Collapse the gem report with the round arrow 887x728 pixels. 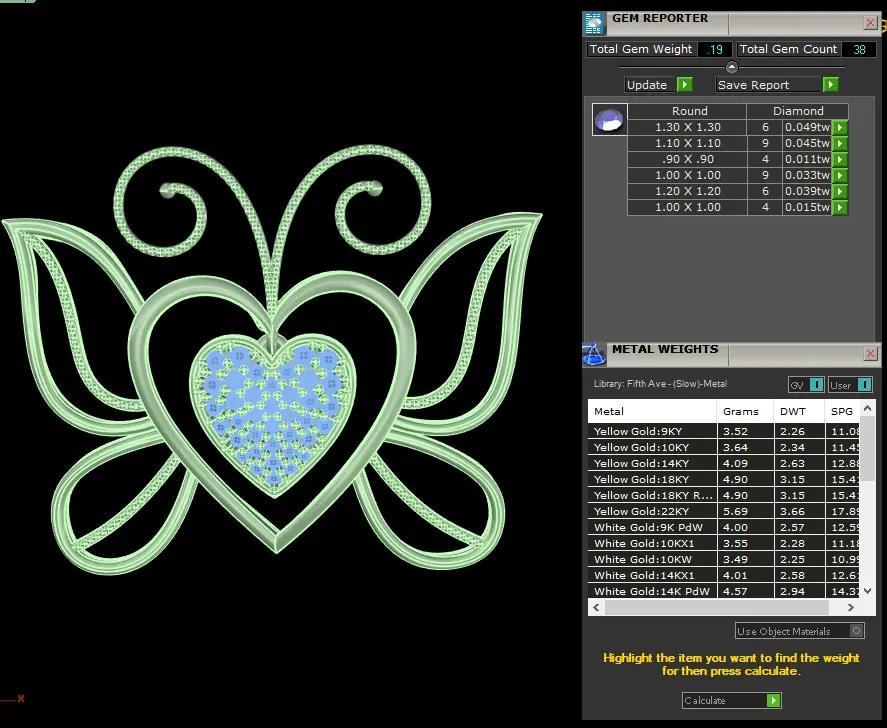click(731, 67)
